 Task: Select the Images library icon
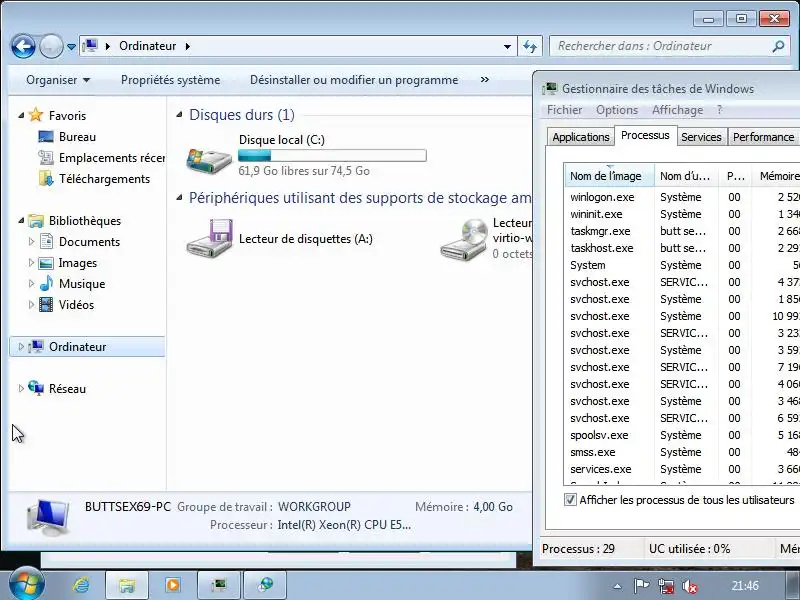click(x=46, y=263)
